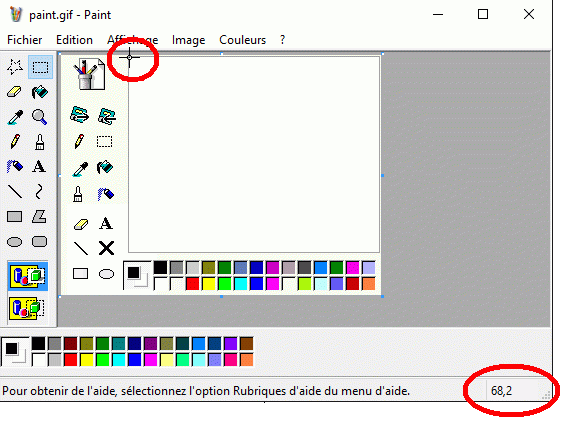Open the Couleurs menu
The image size is (575, 423).
point(242,40)
